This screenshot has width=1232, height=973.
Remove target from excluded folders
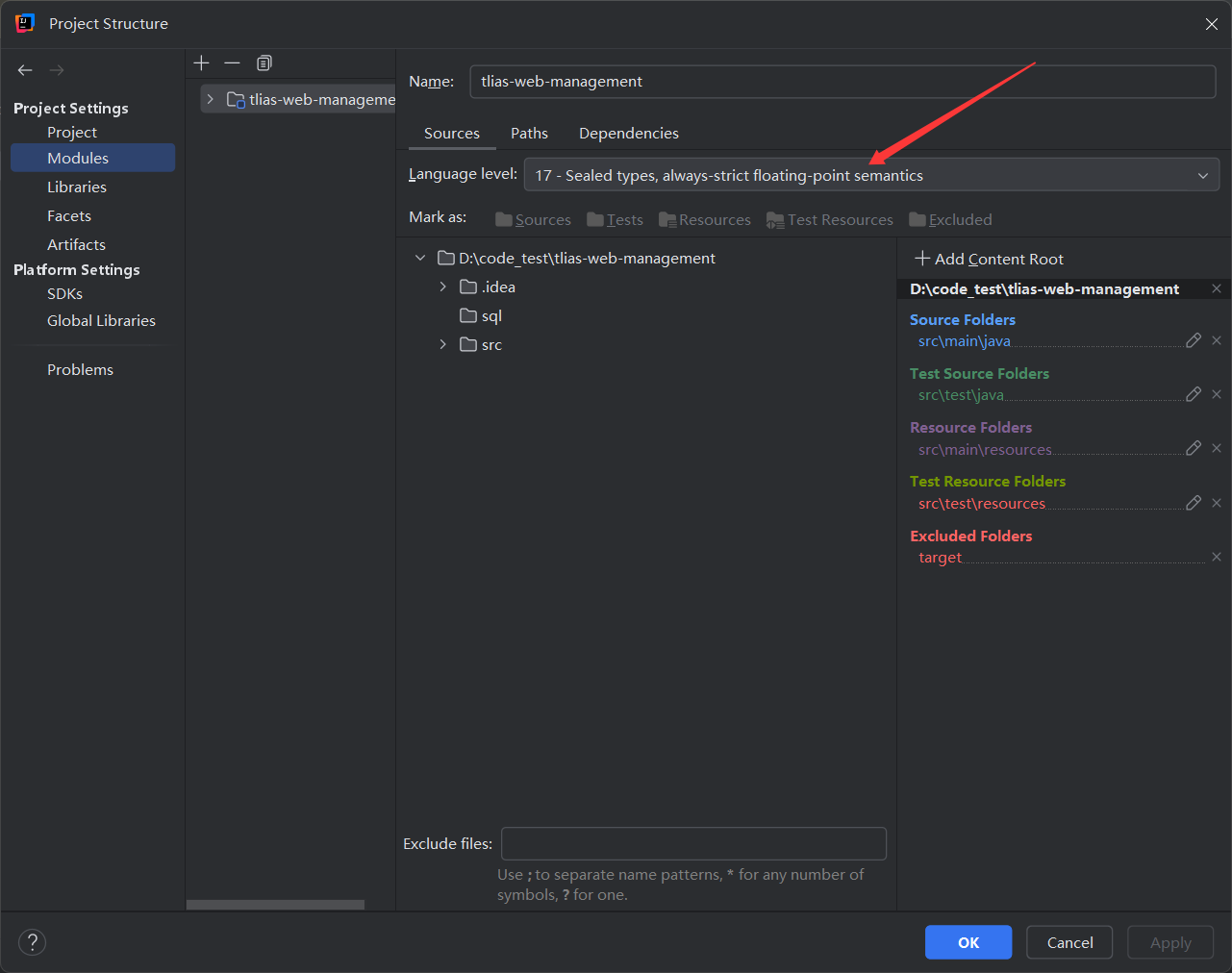pos(1217,557)
